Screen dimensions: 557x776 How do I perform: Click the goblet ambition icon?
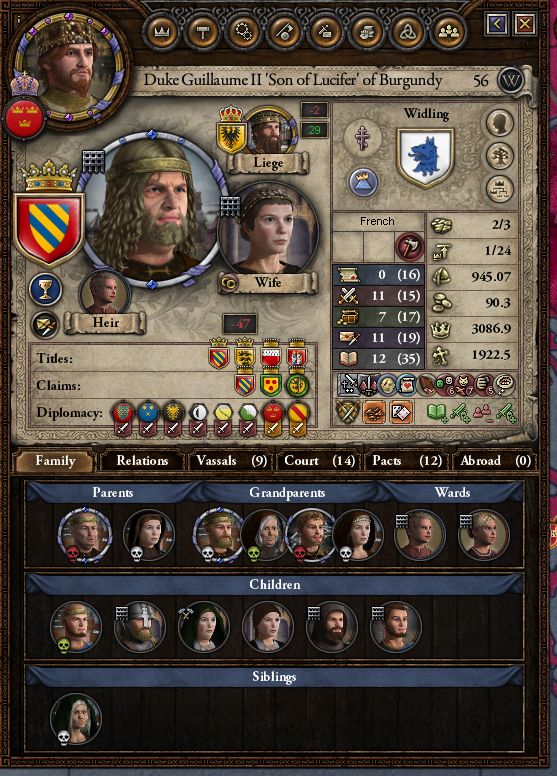click(x=45, y=289)
